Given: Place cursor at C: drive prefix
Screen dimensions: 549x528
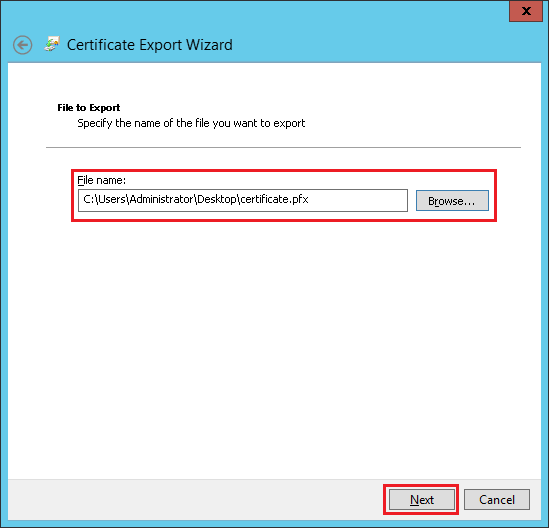Looking at the screenshot, I should 88,199.
